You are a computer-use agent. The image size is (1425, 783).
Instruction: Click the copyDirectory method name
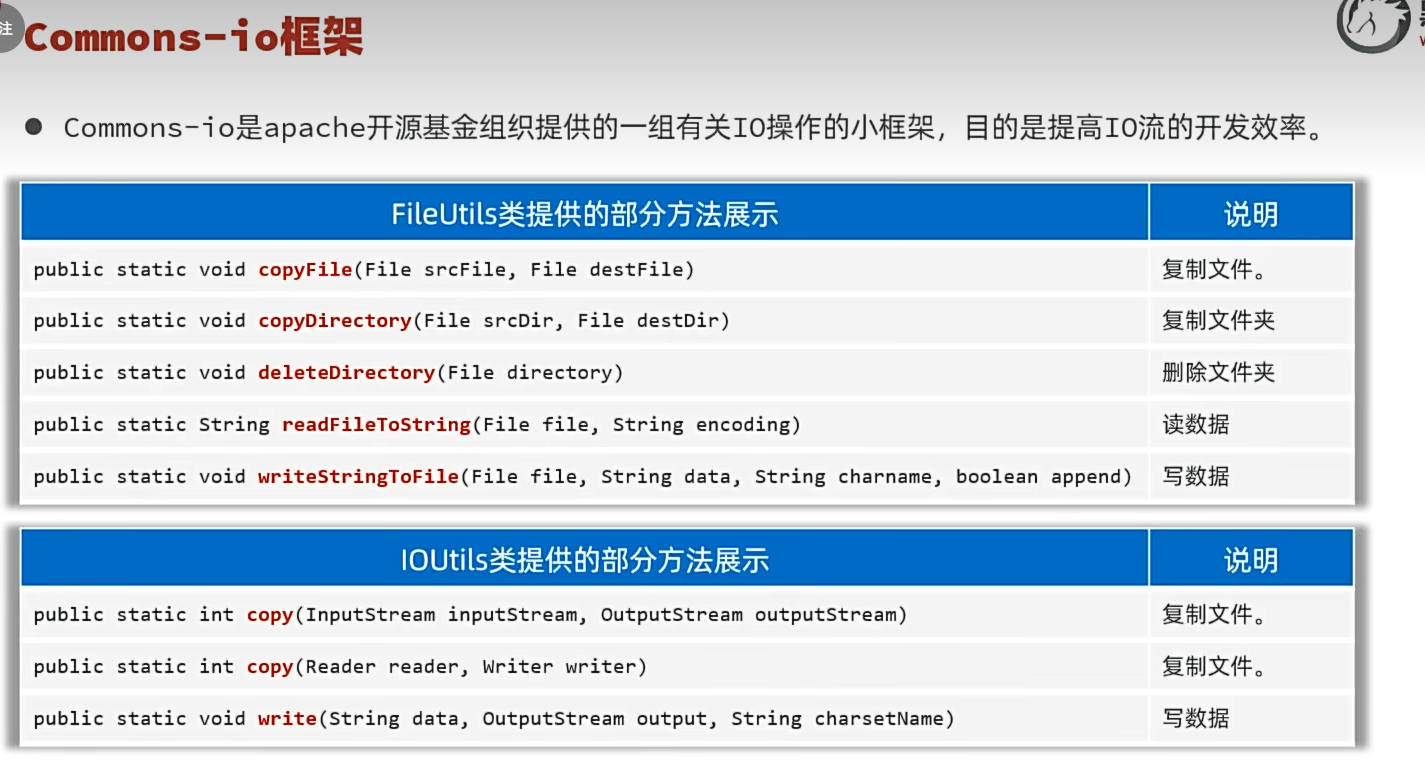tap(335, 321)
